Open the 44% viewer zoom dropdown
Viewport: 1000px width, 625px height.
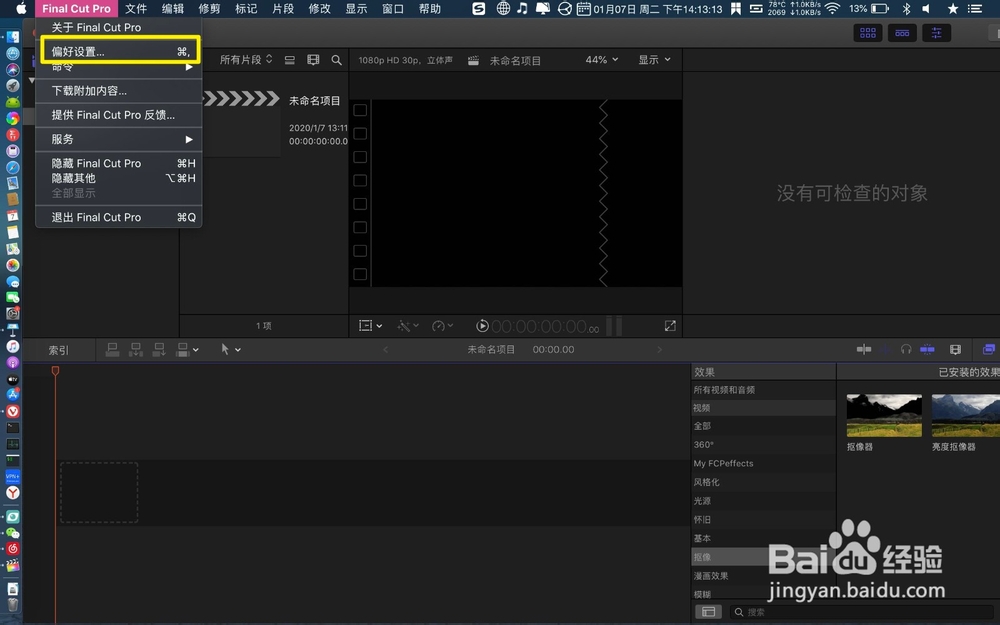[x=601, y=59]
